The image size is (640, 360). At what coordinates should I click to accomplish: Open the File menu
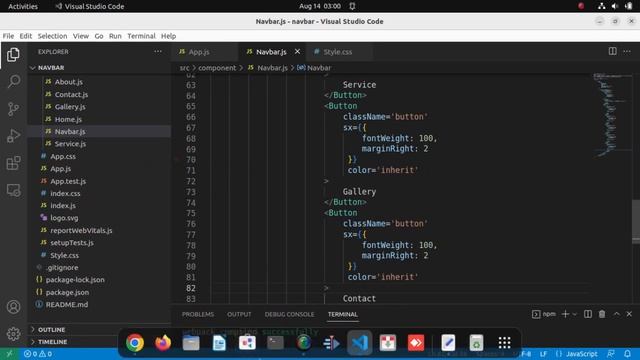(8, 36)
